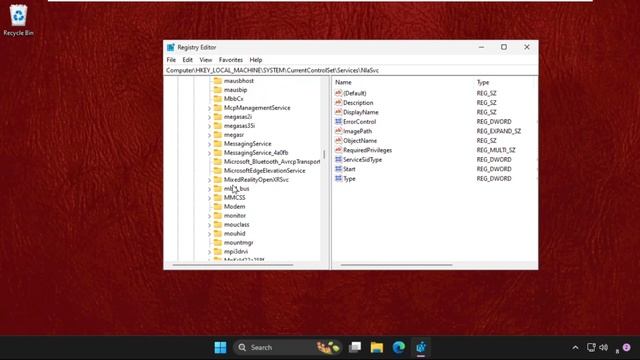
Task: Expand the megasas35i key
Action: [209, 126]
